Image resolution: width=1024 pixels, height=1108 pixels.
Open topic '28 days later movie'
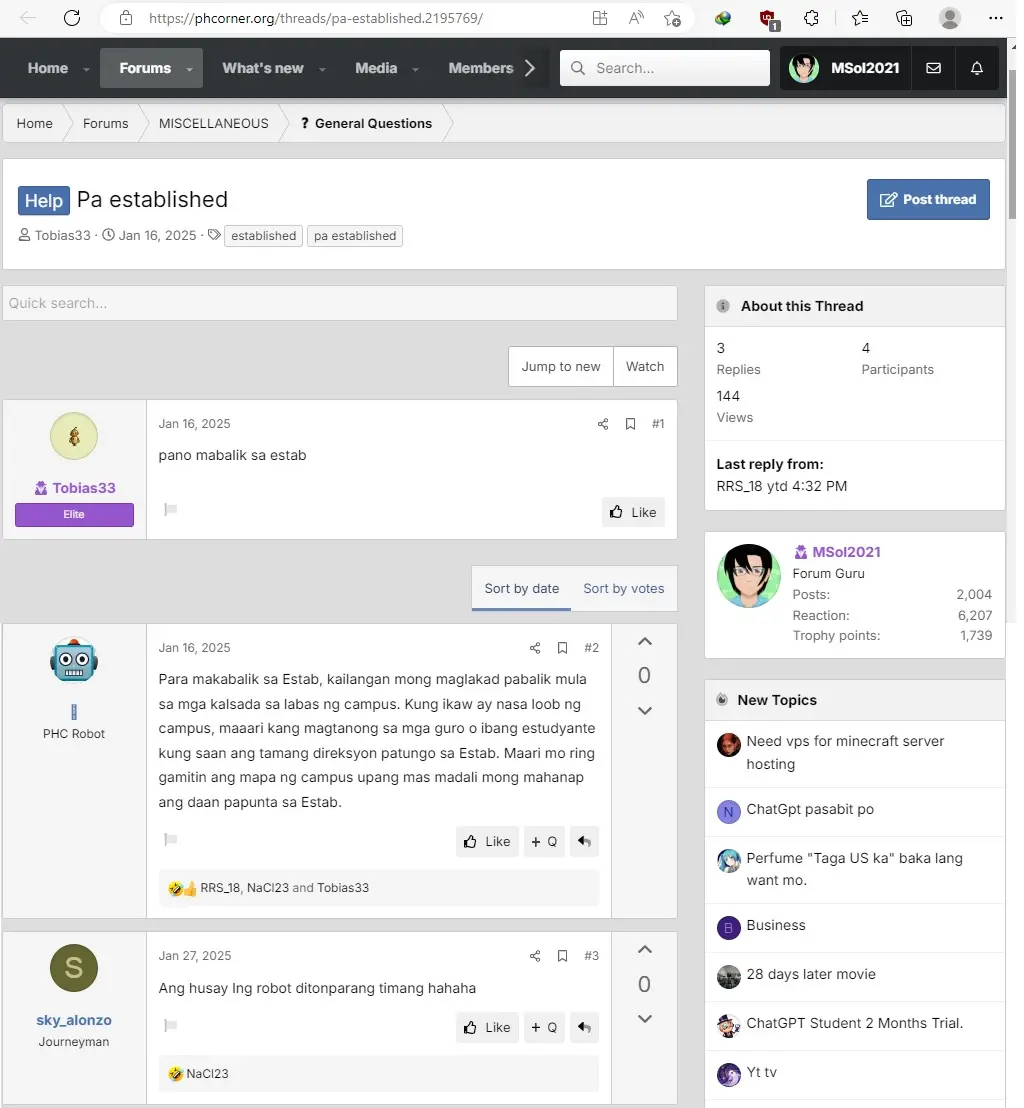coord(811,974)
